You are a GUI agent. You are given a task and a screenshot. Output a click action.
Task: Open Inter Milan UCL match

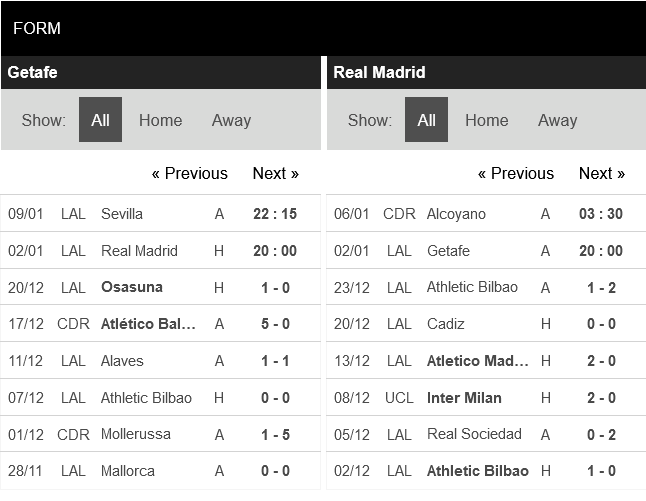click(464, 398)
